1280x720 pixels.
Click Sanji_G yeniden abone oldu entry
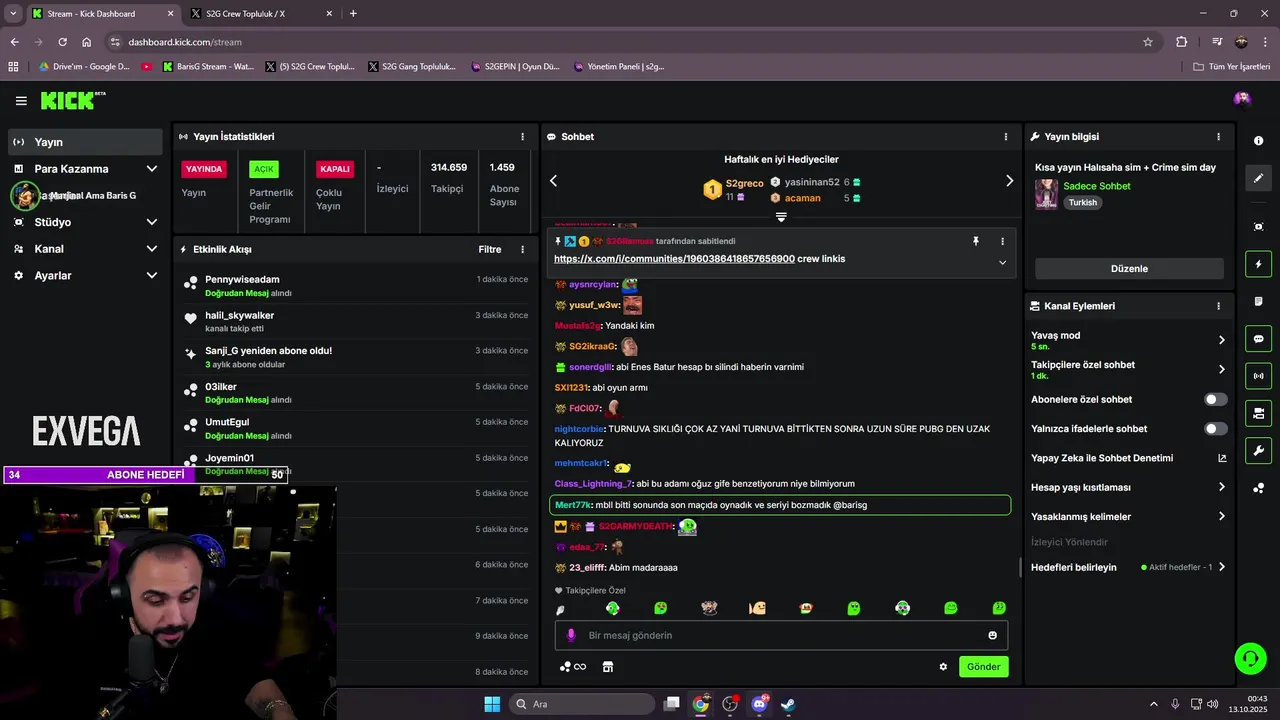pyautogui.click(x=355, y=357)
